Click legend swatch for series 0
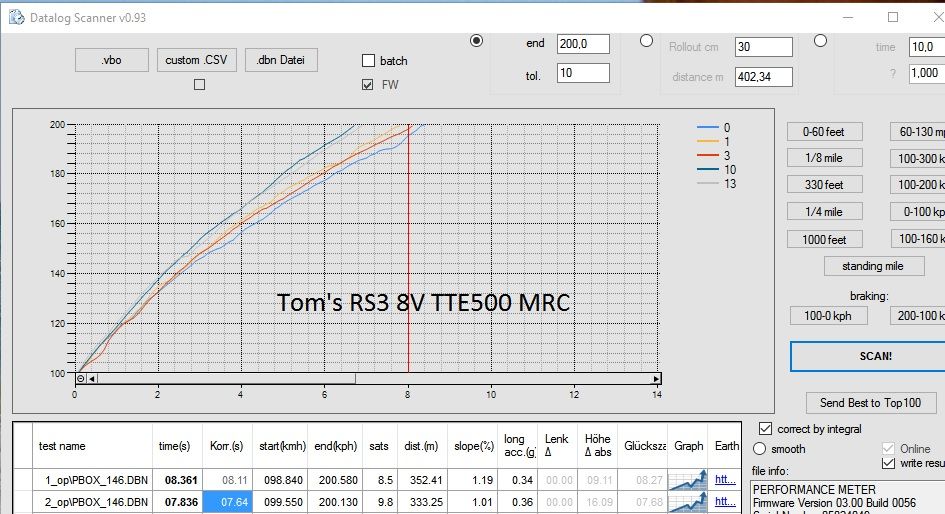 [708, 128]
